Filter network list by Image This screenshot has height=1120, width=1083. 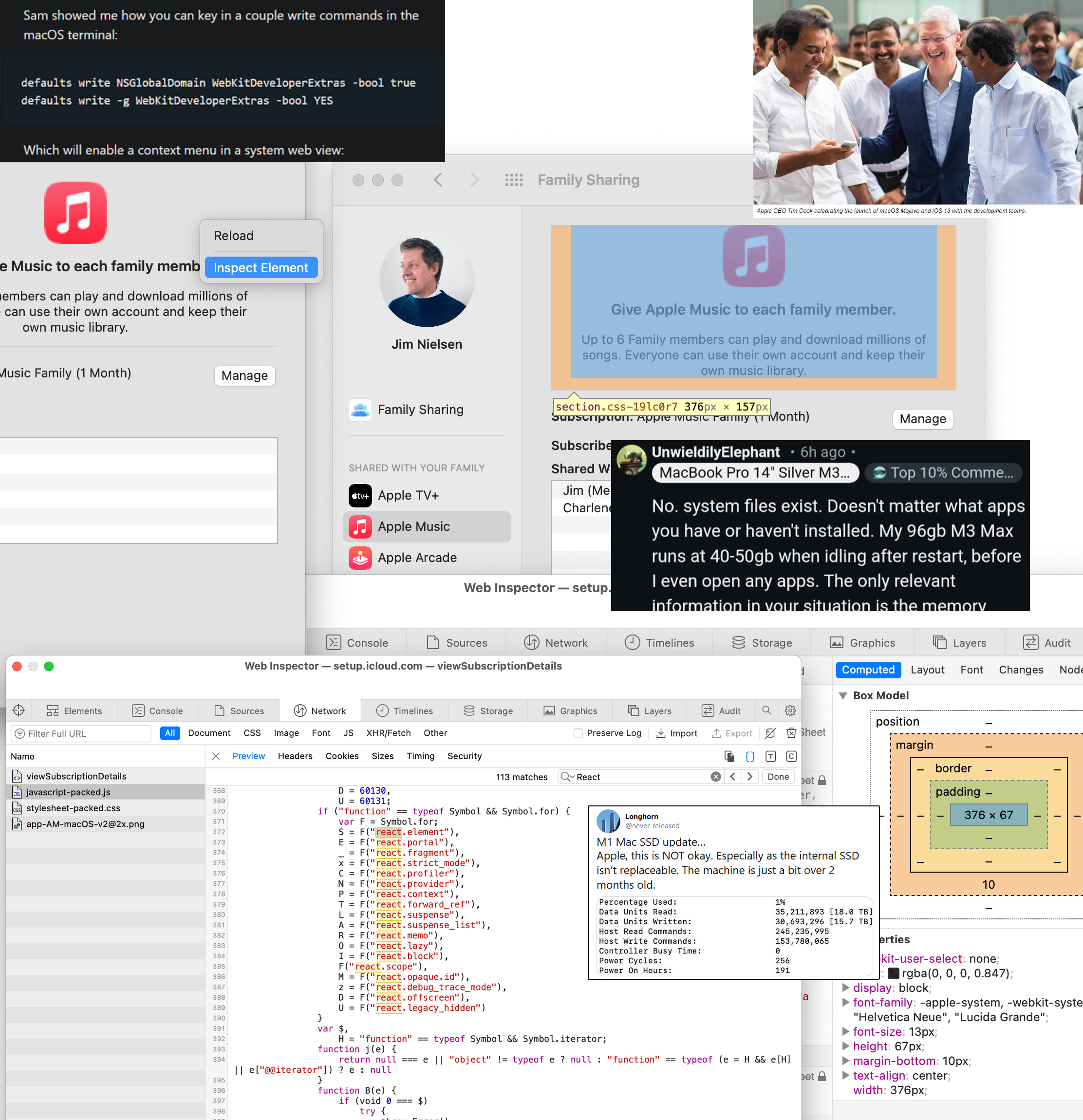[286, 733]
